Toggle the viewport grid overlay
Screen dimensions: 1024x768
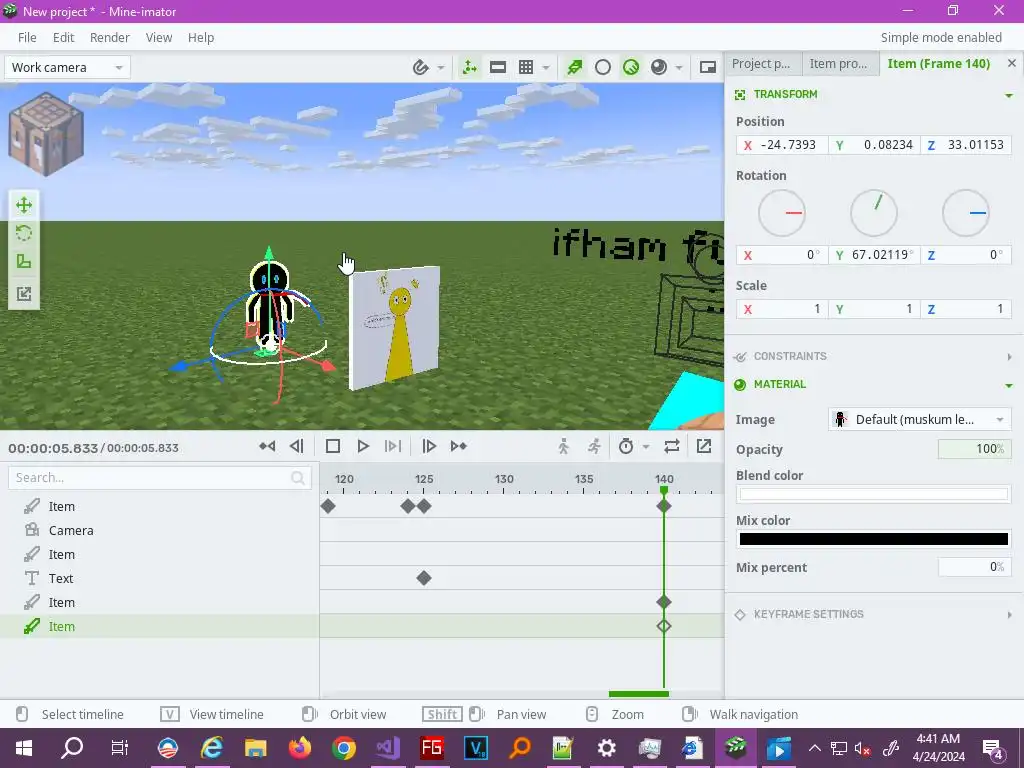click(x=526, y=67)
